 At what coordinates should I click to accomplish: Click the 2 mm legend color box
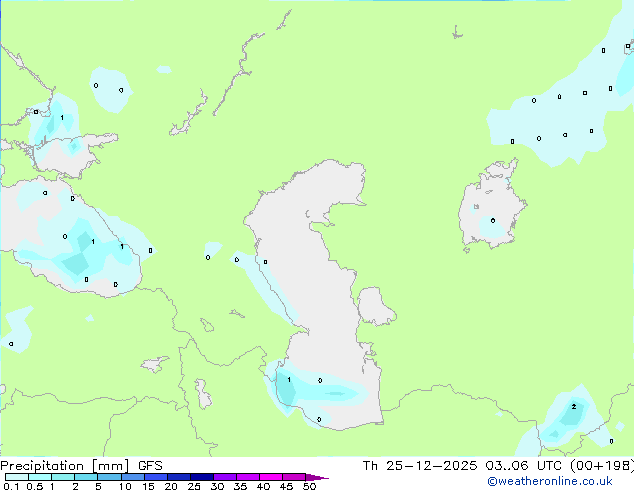pos(86,477)
